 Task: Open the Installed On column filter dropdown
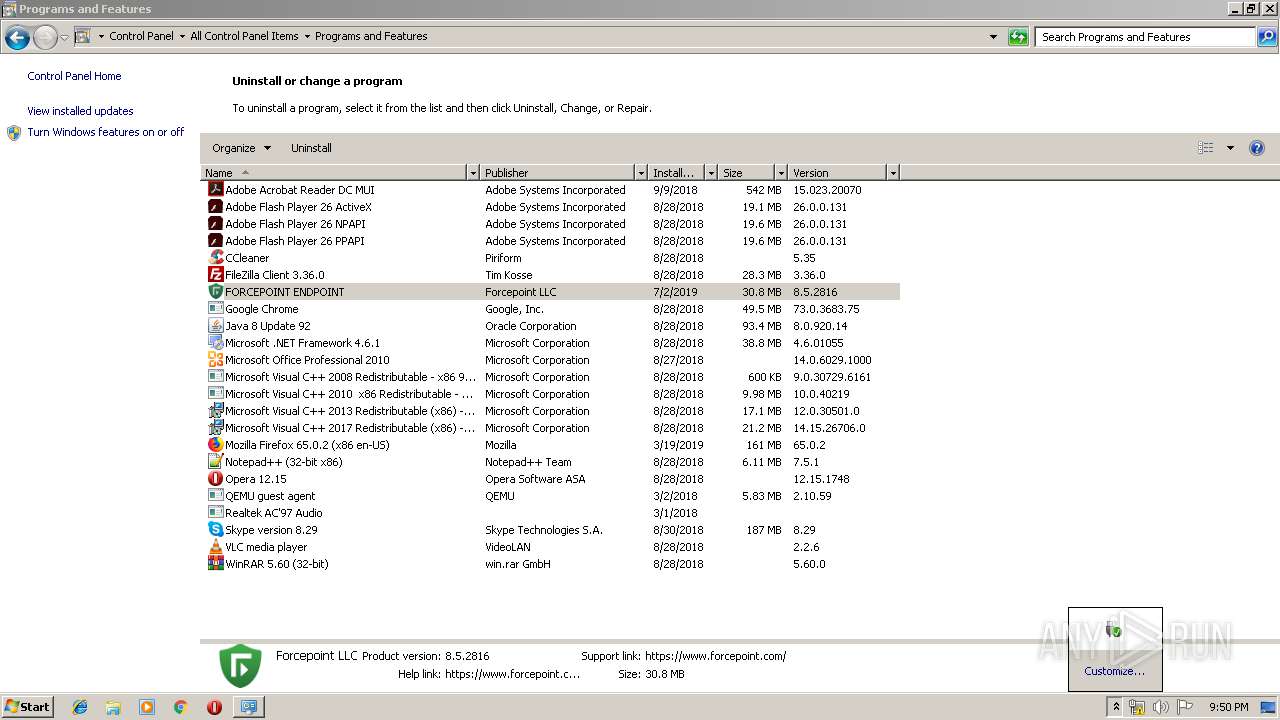point(711,172)
